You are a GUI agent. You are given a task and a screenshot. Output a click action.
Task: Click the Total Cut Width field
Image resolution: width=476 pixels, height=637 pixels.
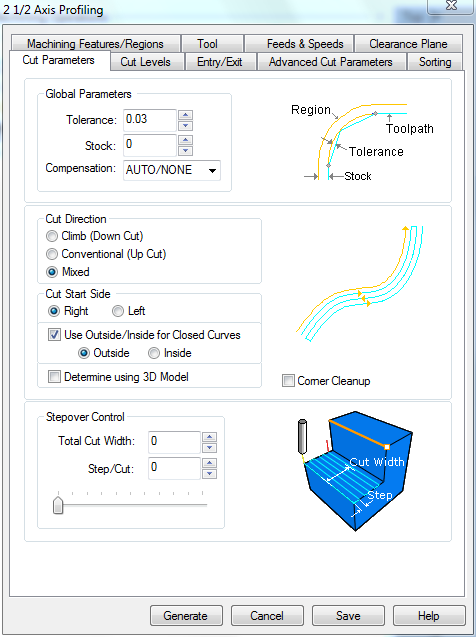(x=175, y=442)
